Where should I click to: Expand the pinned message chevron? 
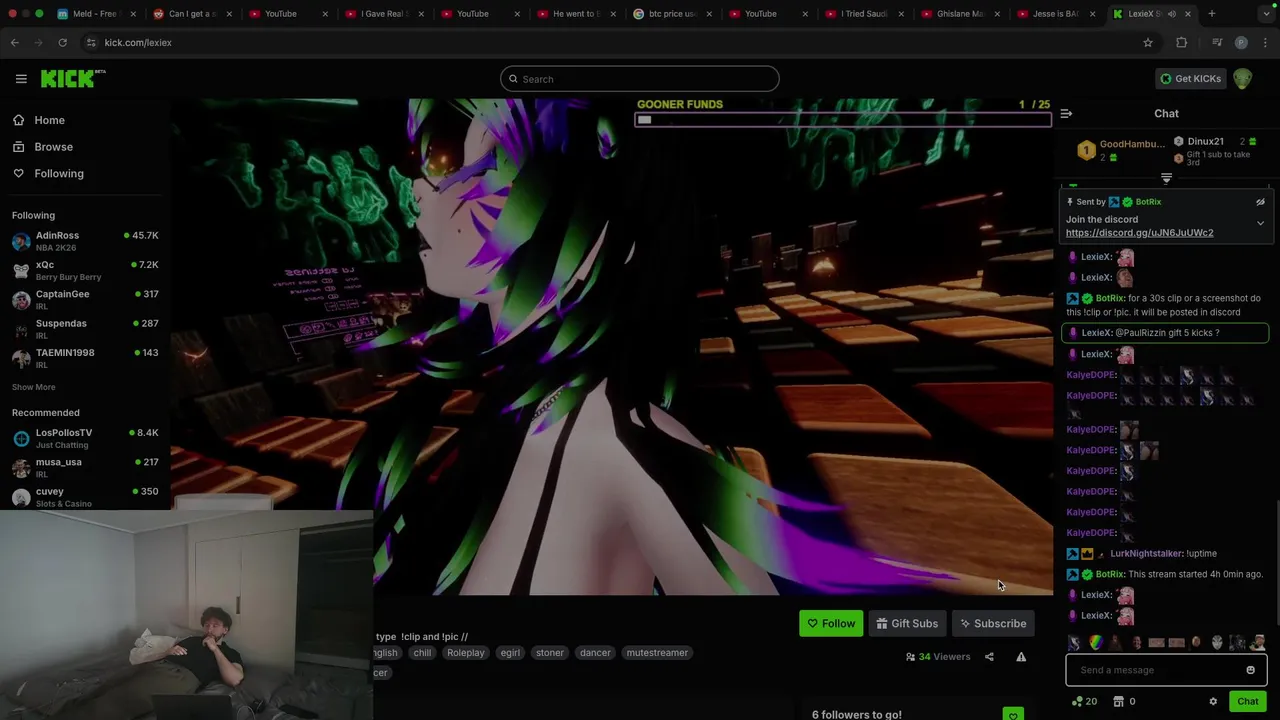1260,223
